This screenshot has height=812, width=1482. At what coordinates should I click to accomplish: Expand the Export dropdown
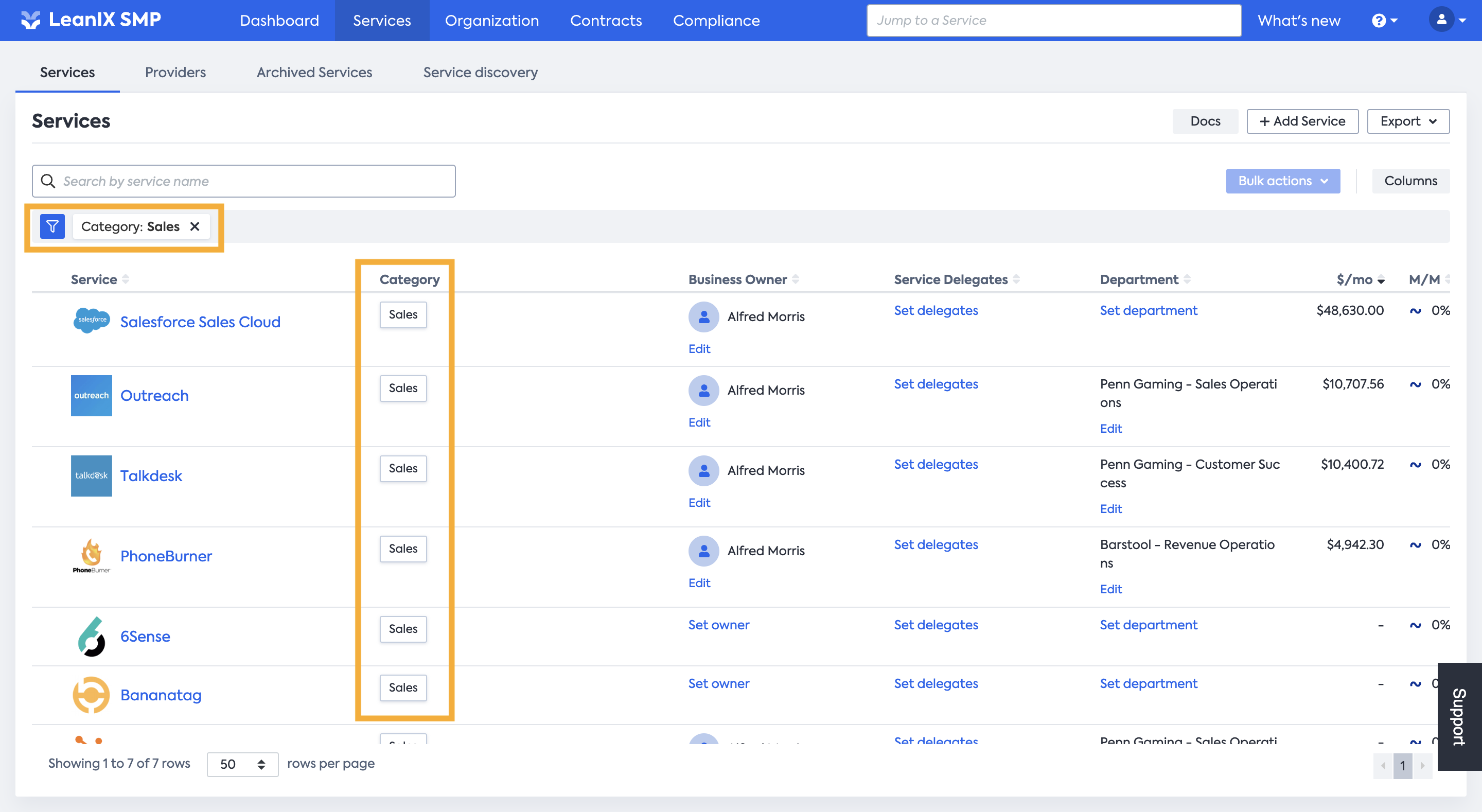click(x=1408, y=121)
